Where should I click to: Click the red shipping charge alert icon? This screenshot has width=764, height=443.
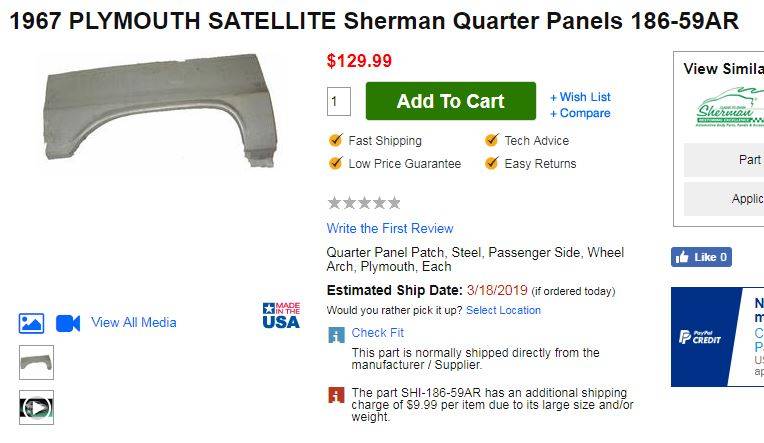[x=337, y=395]
